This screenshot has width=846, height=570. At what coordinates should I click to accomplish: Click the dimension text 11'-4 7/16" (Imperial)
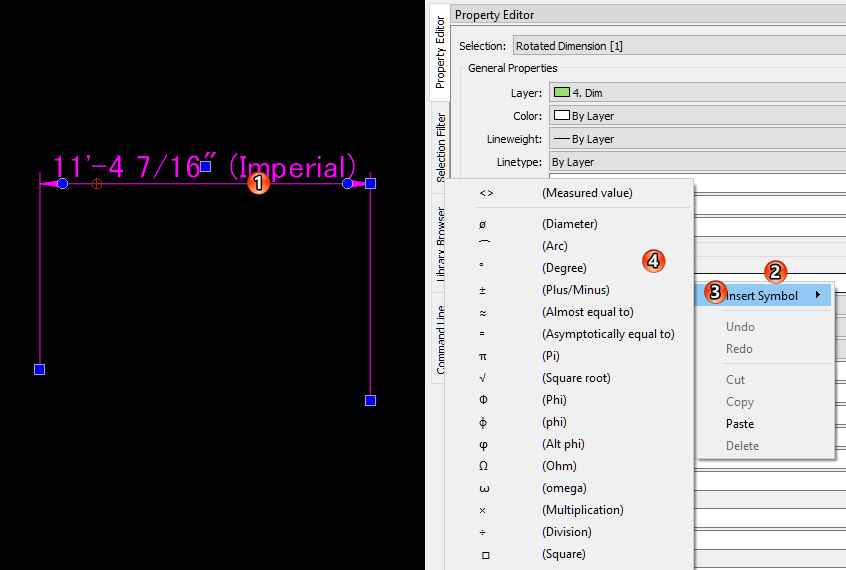click(x=204, y=167)
